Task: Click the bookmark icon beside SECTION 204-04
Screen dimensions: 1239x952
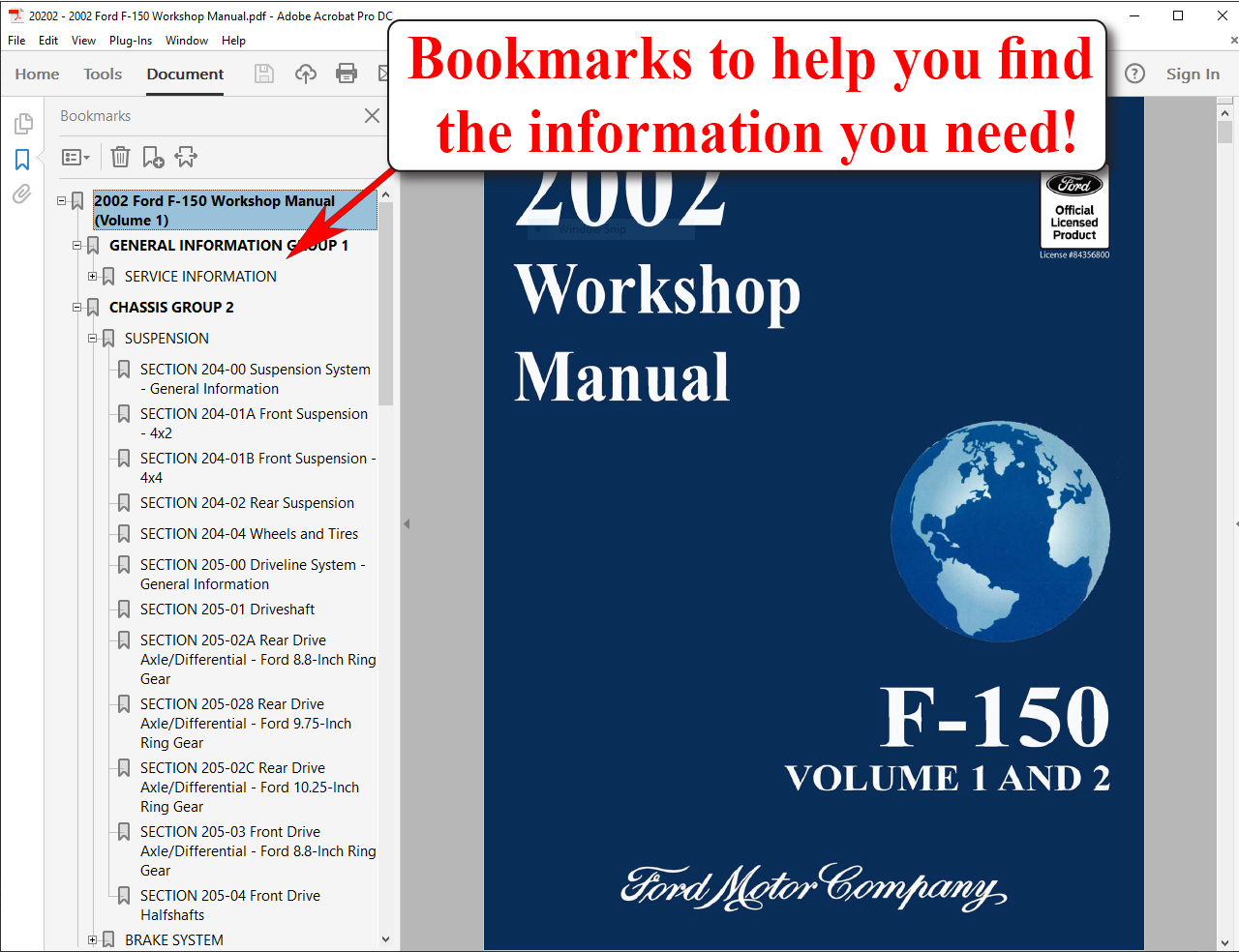Action: [x=124, y=534]
